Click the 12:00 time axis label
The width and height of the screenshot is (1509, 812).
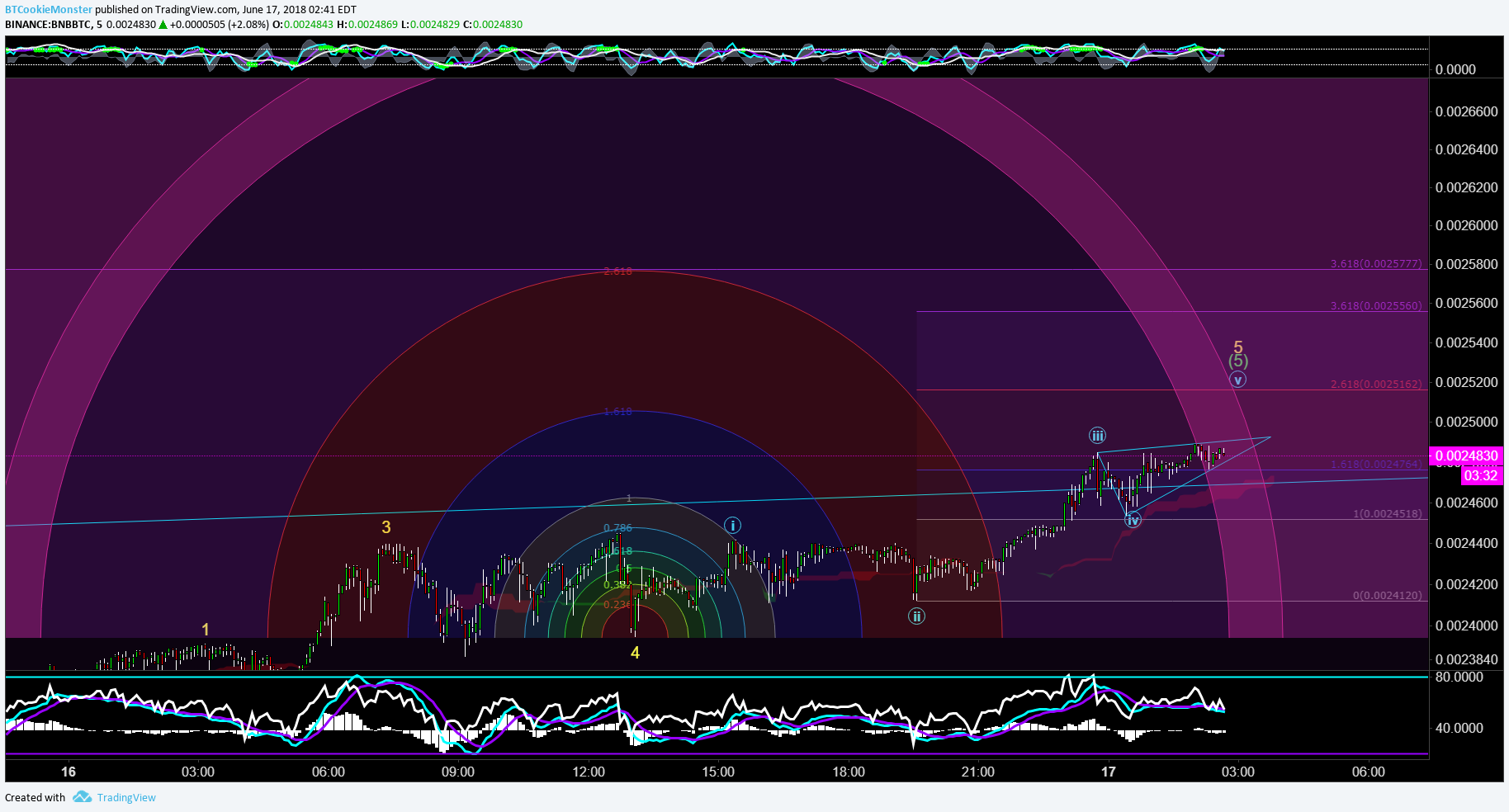[589, 772]
